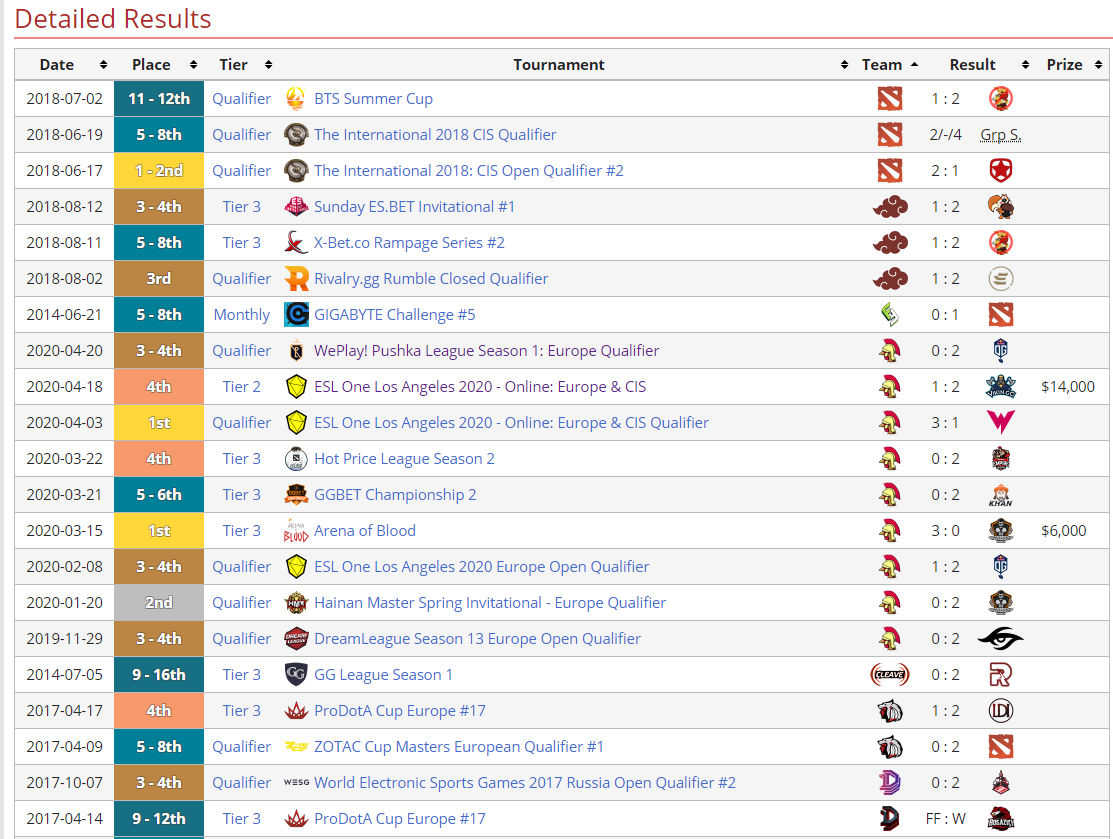
Task: Sort results by Place column header
Action: pyautogui.click(x=151, y=65)
